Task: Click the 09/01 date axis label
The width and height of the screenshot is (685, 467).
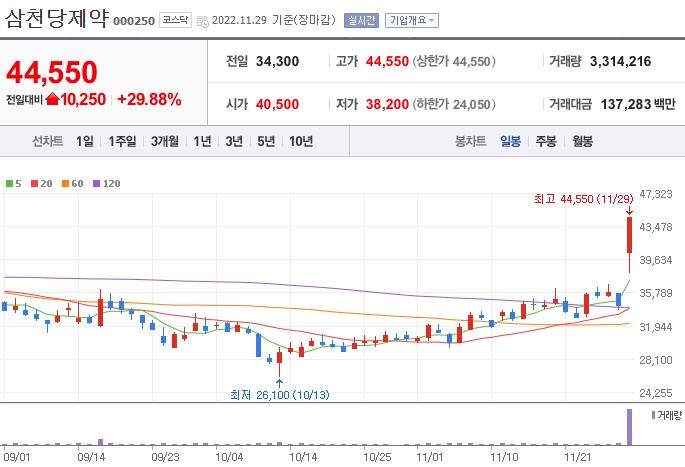Action: pyautogui.click(x=17, y=457)
